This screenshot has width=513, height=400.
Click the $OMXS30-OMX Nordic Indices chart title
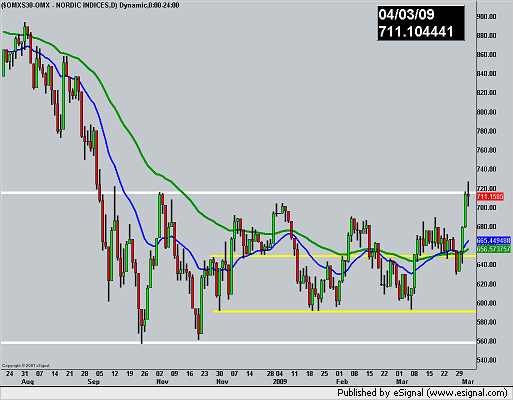click(x=90, y=5)
